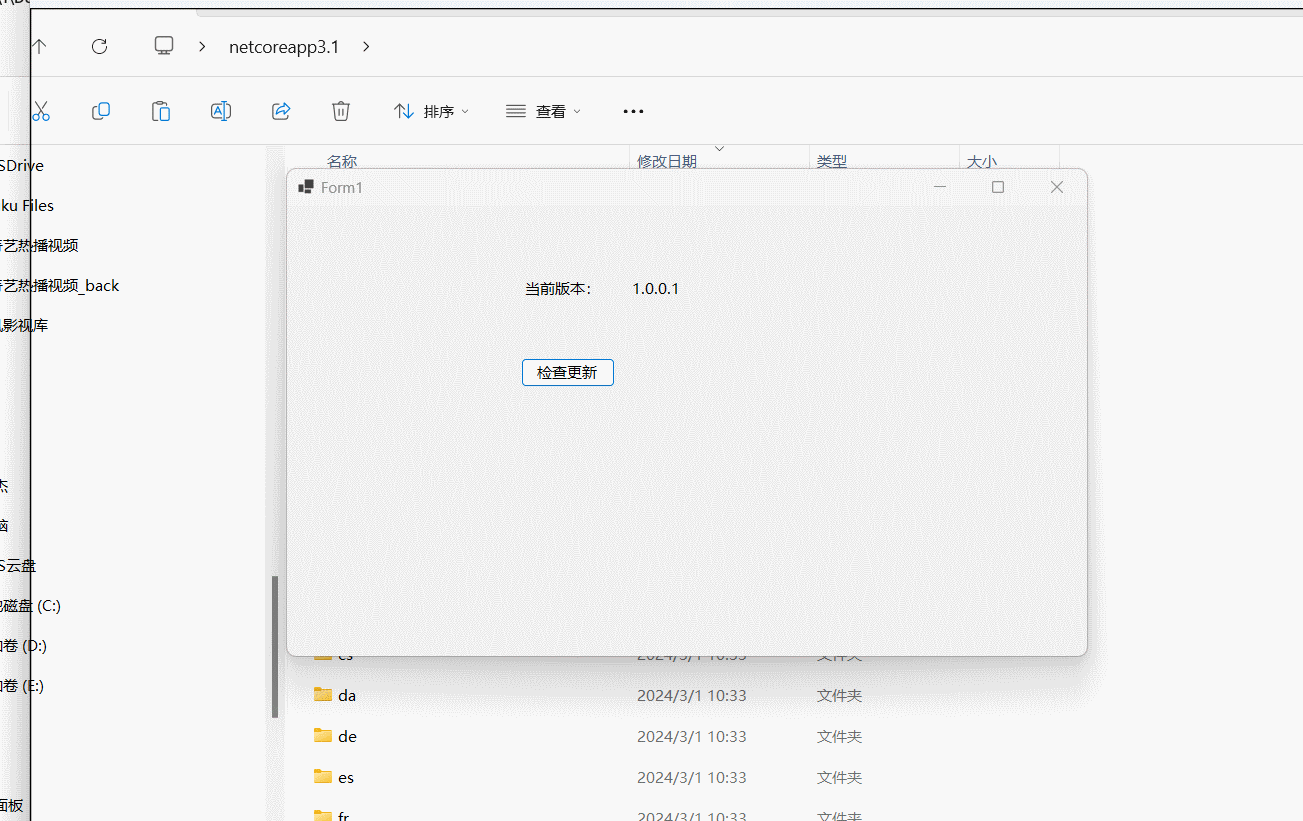This screenshot has height=821, width=1303.
Task: Open the 查看 view dropdown
Action: [x=543, y=111]
